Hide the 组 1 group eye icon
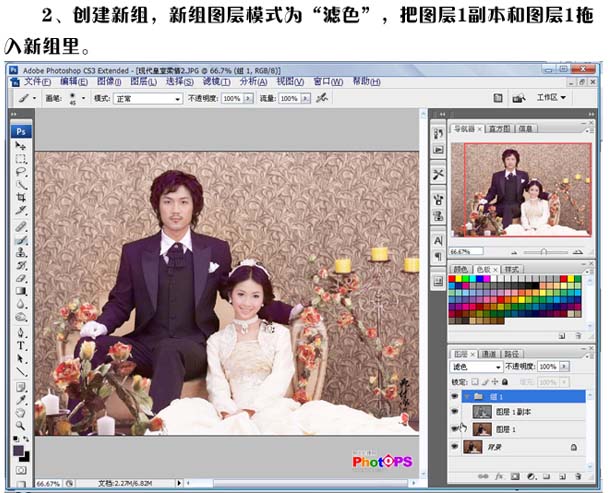 [454, 396]
